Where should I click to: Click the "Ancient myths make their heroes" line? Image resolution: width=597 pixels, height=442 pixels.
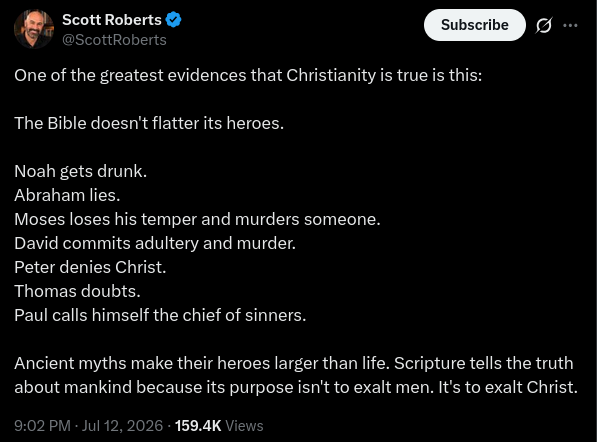(x=294, y=364)
